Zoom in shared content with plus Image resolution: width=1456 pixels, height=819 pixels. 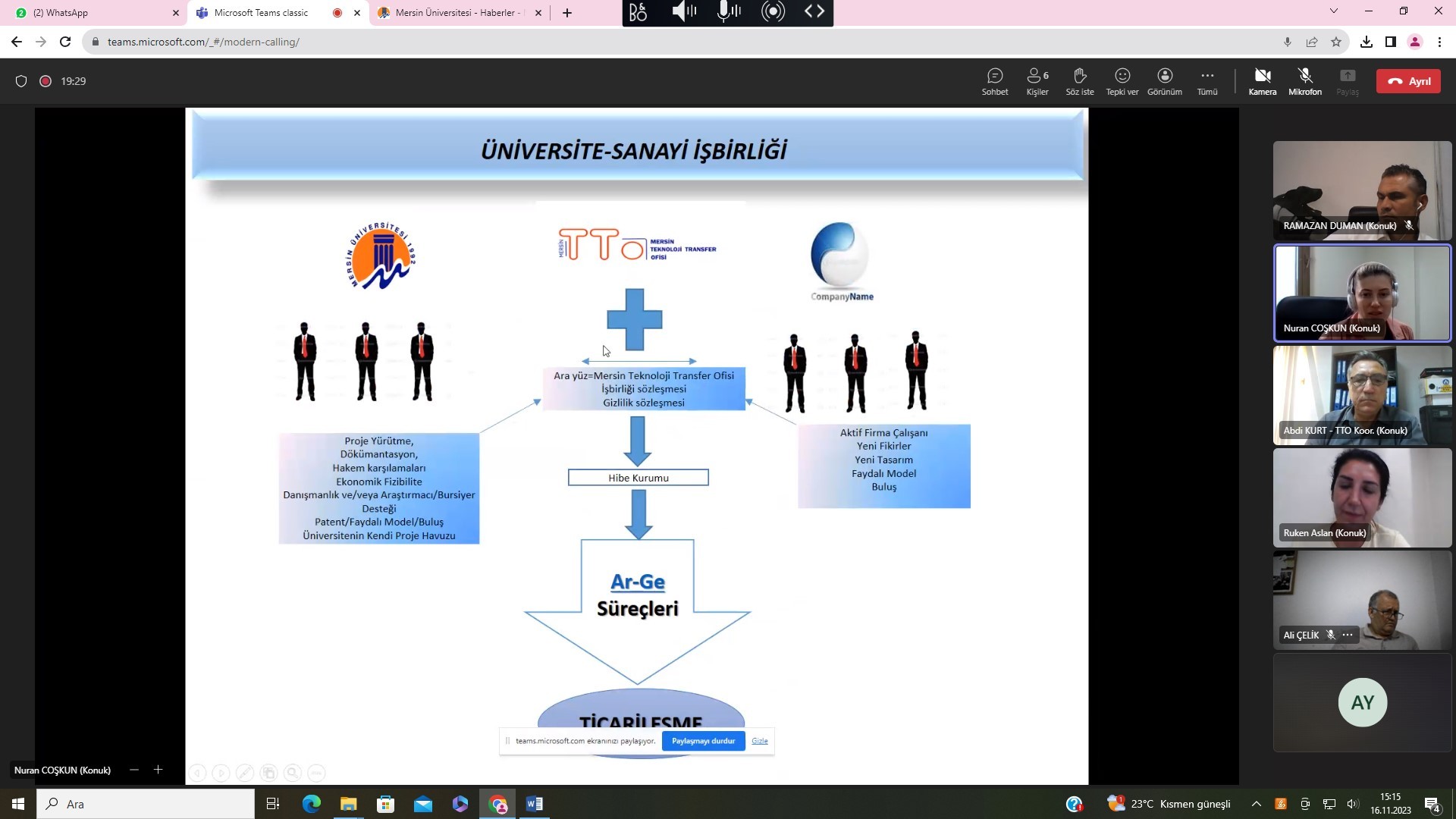pyautogui.click(x=158, y=770)
